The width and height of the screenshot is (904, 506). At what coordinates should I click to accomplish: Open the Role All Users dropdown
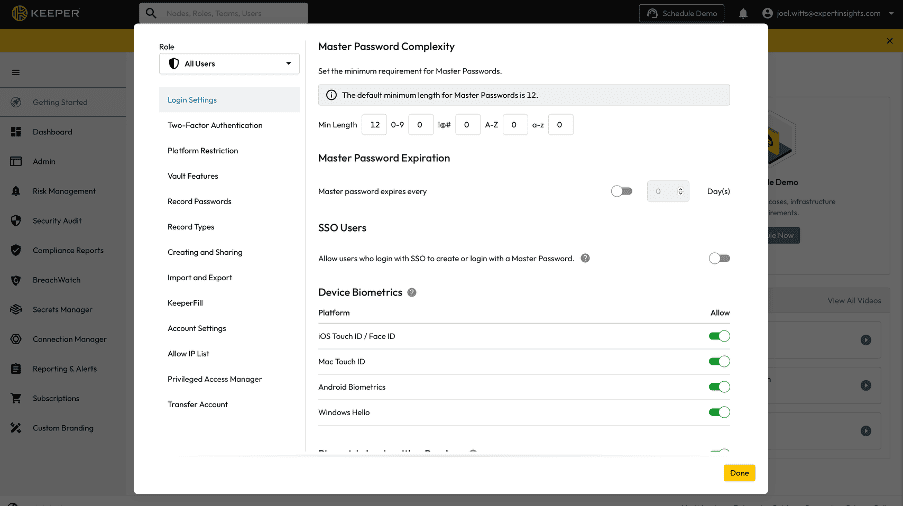click(229, 63)
